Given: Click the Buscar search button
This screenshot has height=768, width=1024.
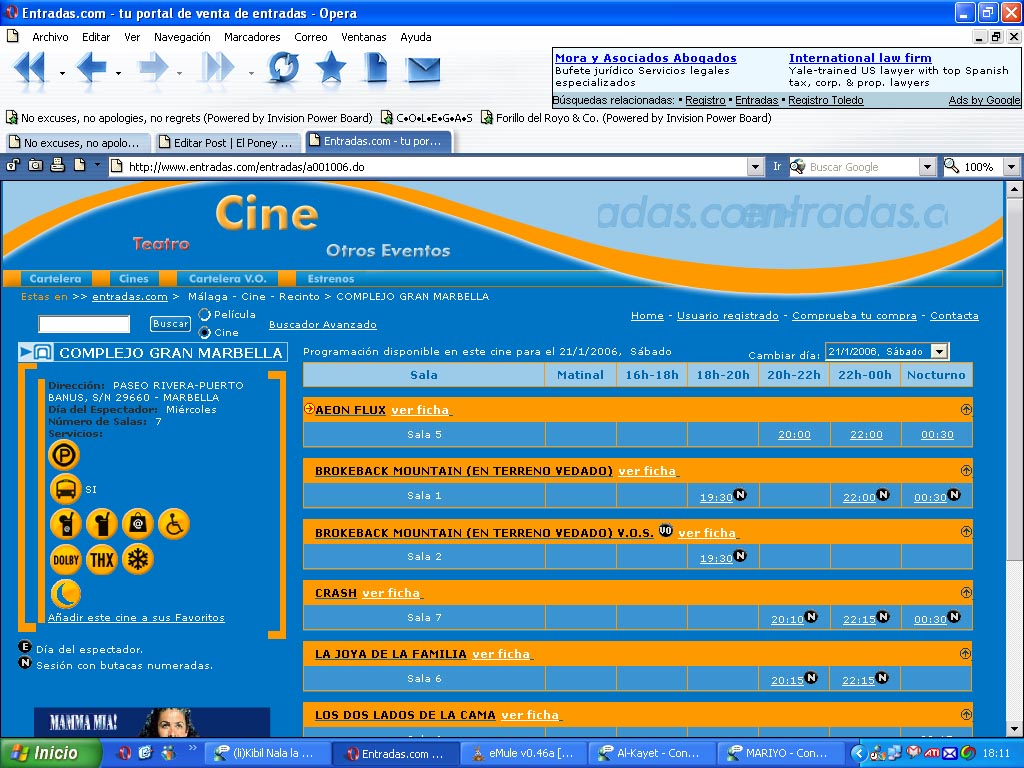Looking at the screenshot, I should 170,323.
